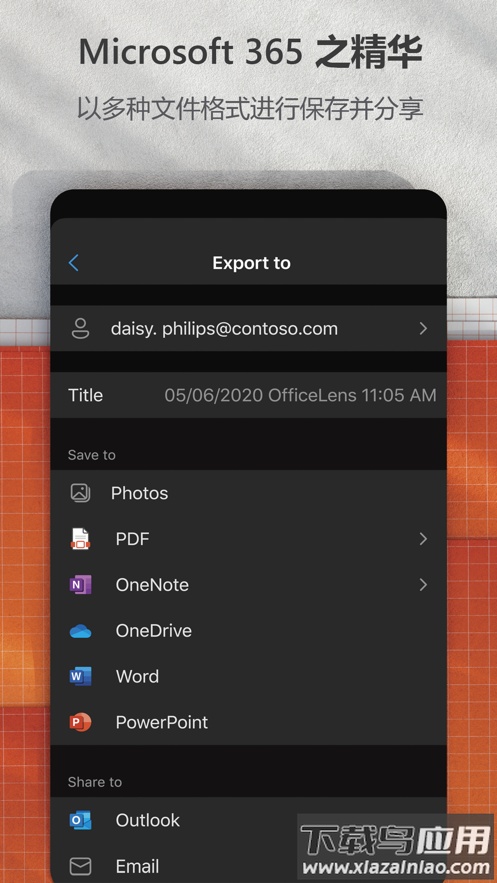Save to OneDrive option

[248, 631]
